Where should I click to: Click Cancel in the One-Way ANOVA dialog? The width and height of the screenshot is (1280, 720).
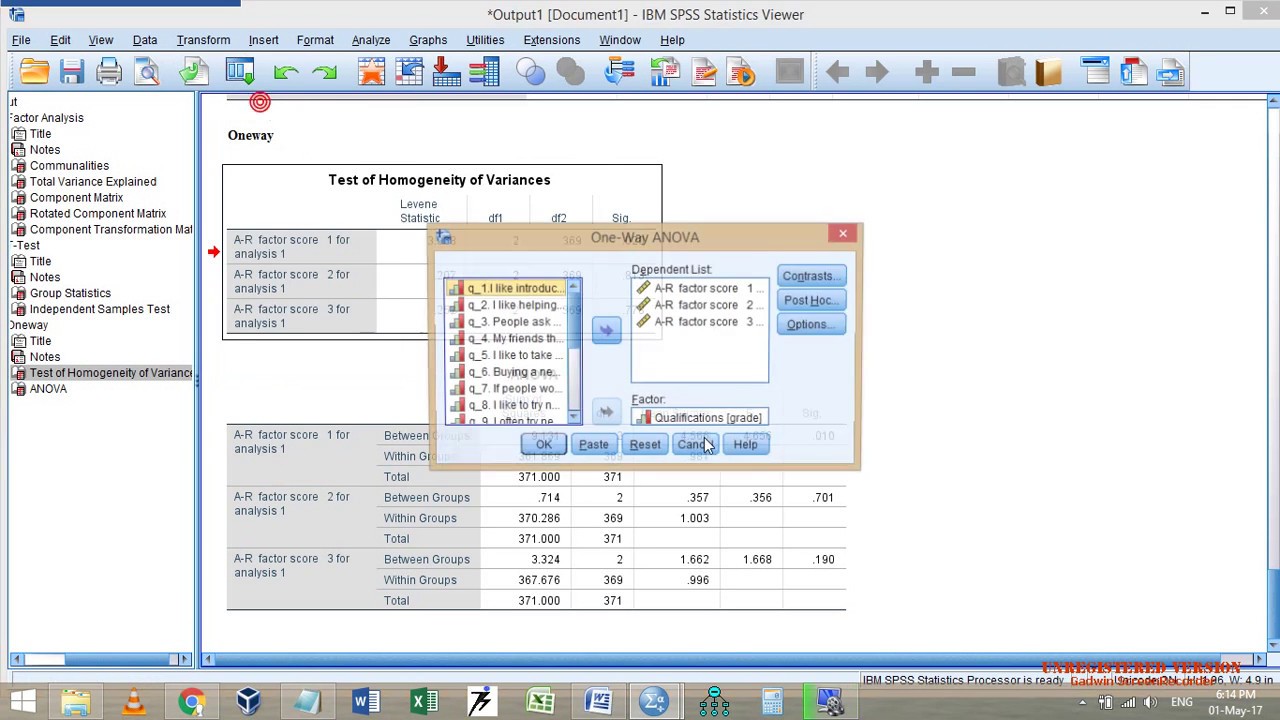(694, 444)
